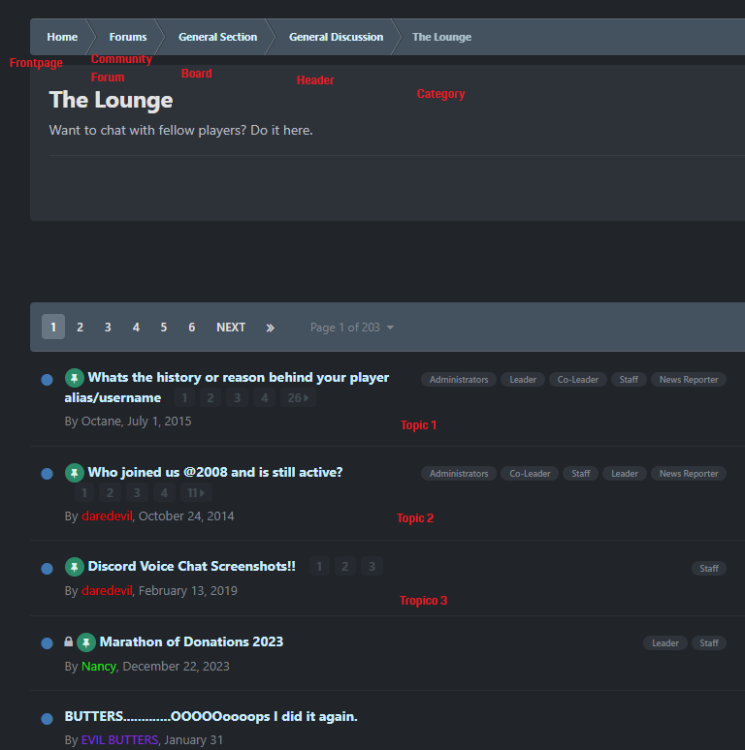745x750 pixels.
Task: Click unread dot for player alias topic
Action: tap(47, 380)
